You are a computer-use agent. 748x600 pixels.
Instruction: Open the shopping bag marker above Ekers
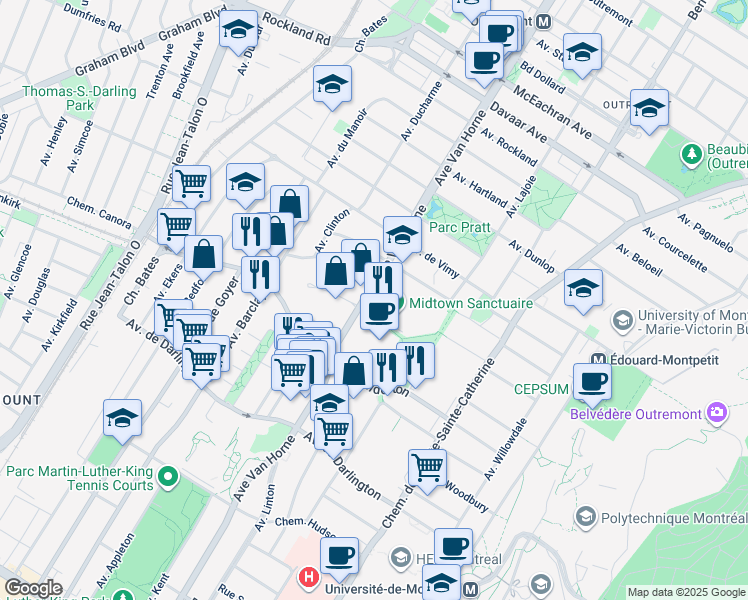point(203,255)
